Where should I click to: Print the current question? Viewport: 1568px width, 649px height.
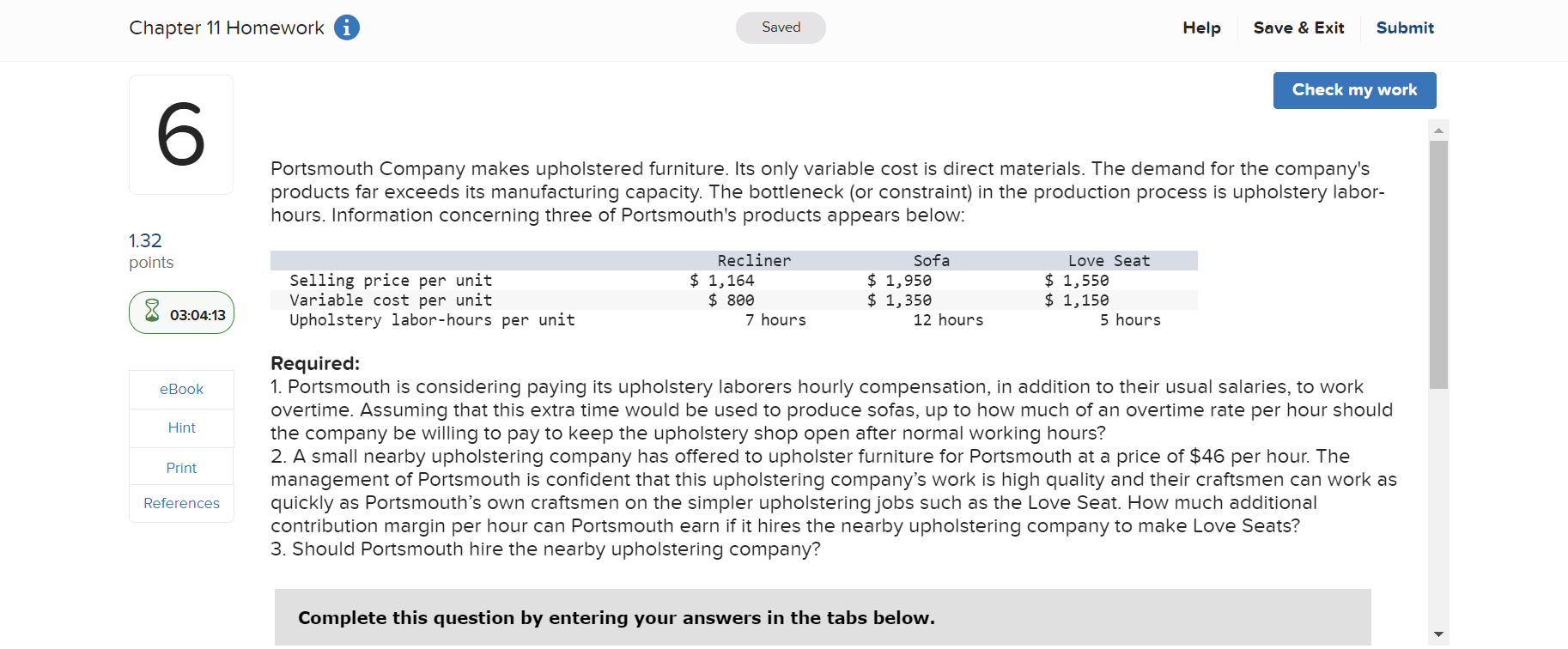(x=180, y=467)
